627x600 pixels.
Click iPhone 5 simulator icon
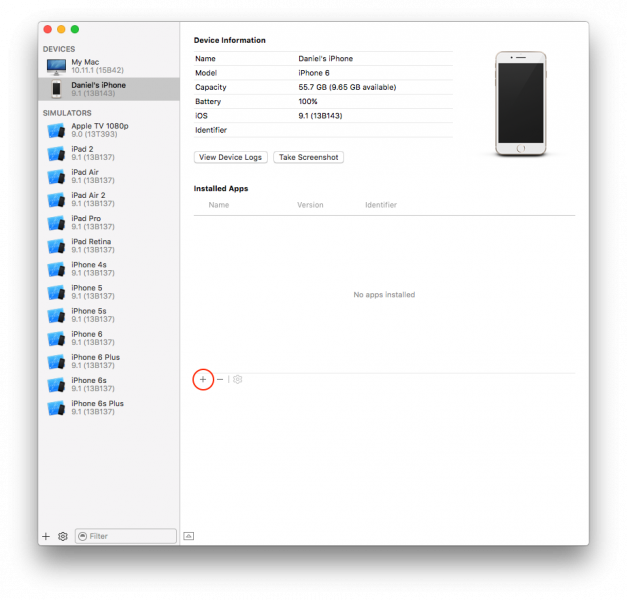56,293
